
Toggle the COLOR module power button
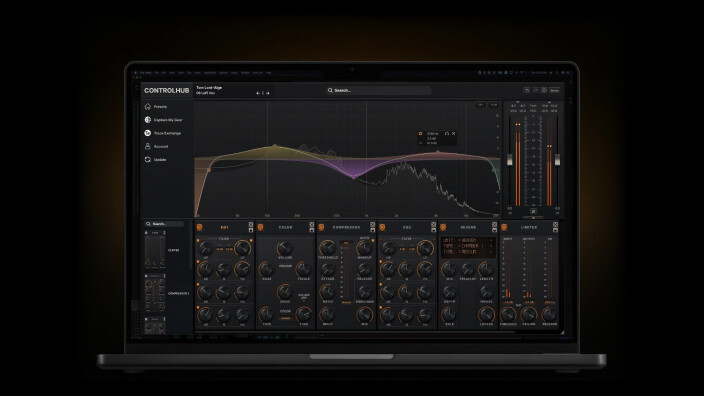(260, 227)
